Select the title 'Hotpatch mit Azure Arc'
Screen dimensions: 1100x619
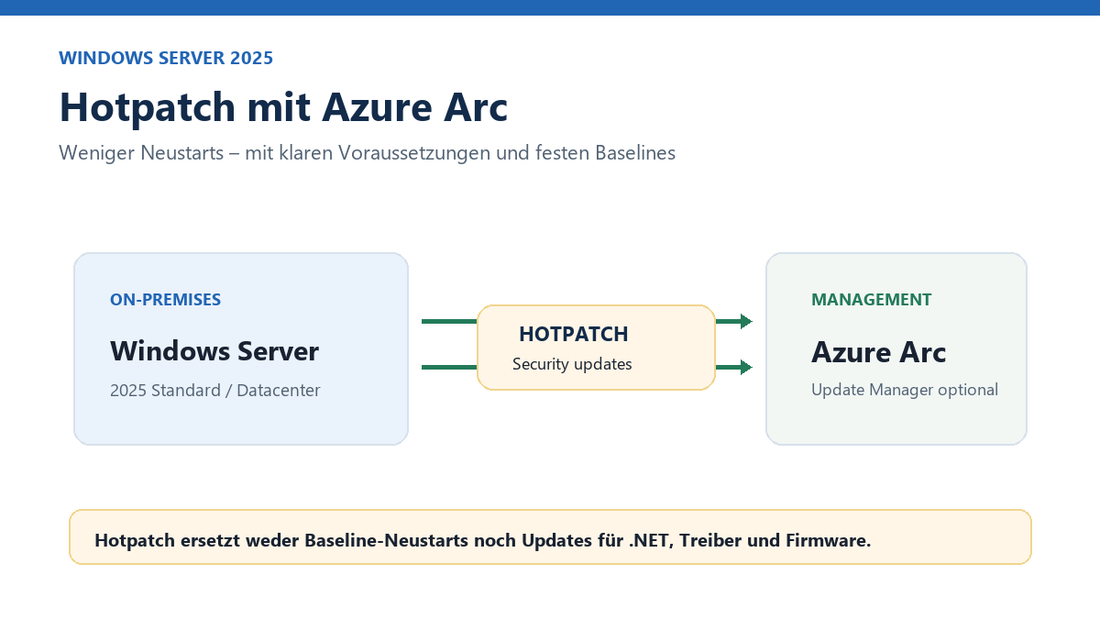(283, 107)
